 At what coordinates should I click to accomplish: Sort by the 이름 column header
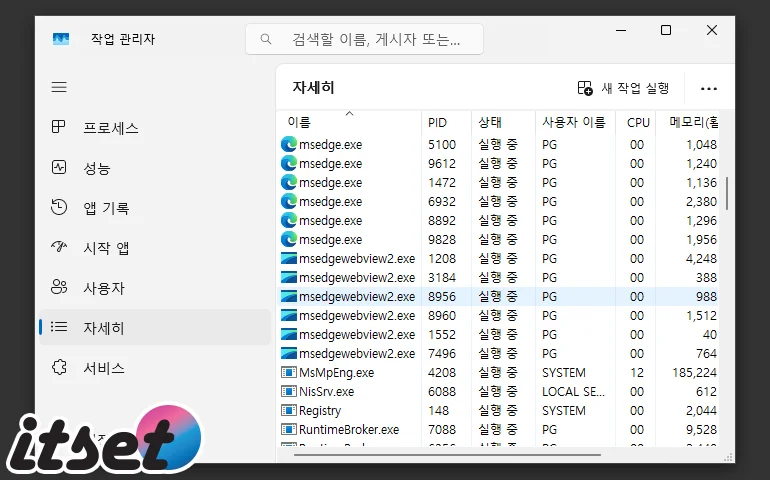[349, 122]
